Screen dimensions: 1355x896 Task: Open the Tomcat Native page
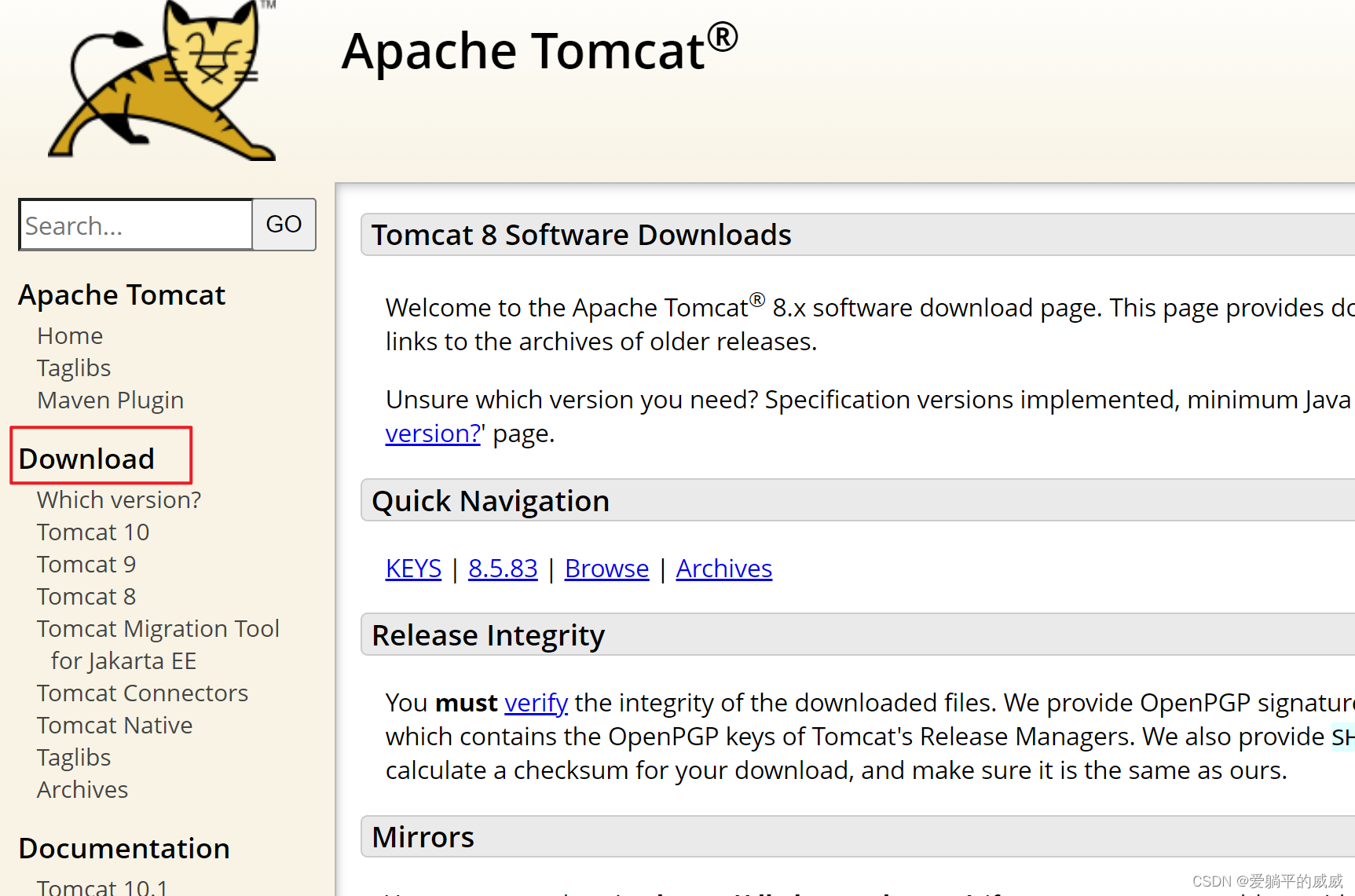coord(115,725)
